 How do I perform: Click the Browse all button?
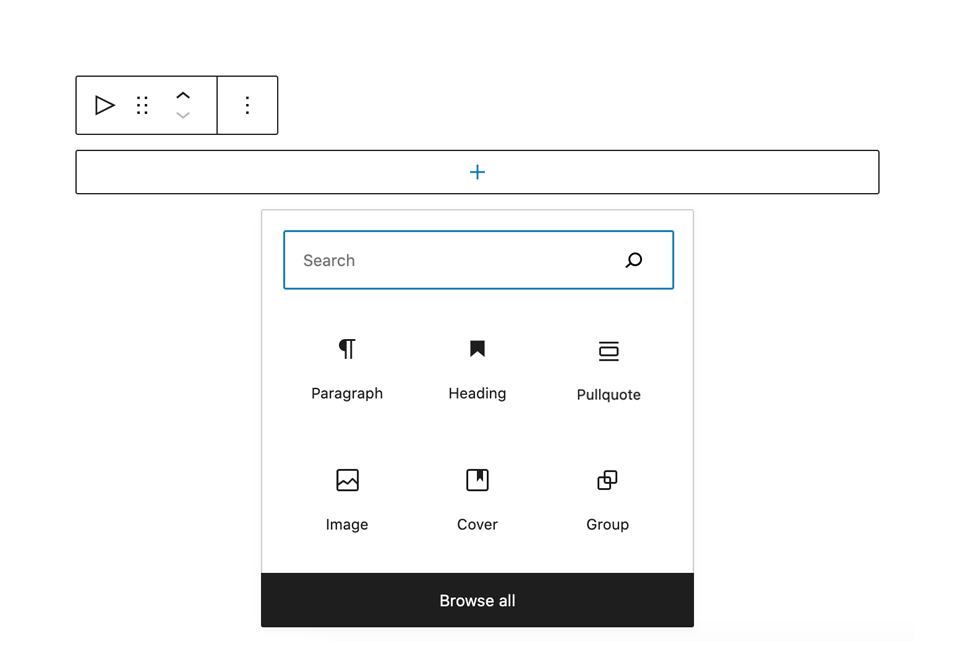pyautogui.click(x=478, y=601)
